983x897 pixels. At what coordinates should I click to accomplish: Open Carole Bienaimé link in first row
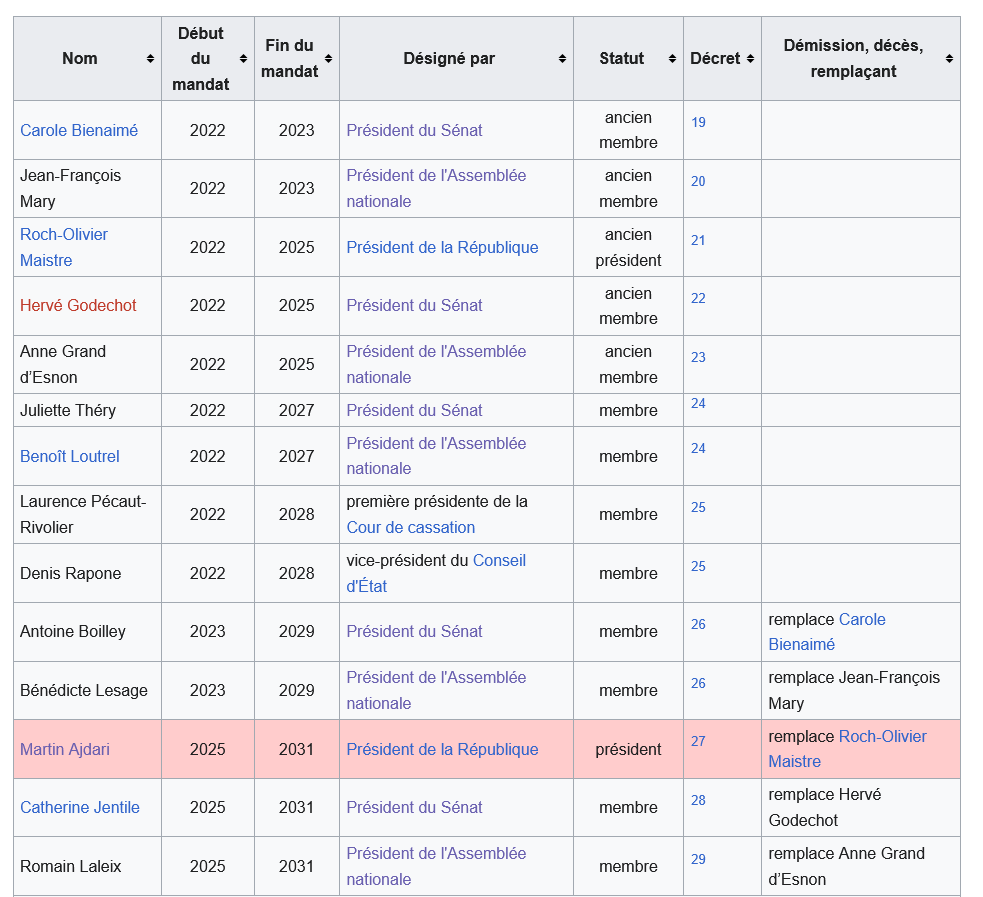pos(79,130)
